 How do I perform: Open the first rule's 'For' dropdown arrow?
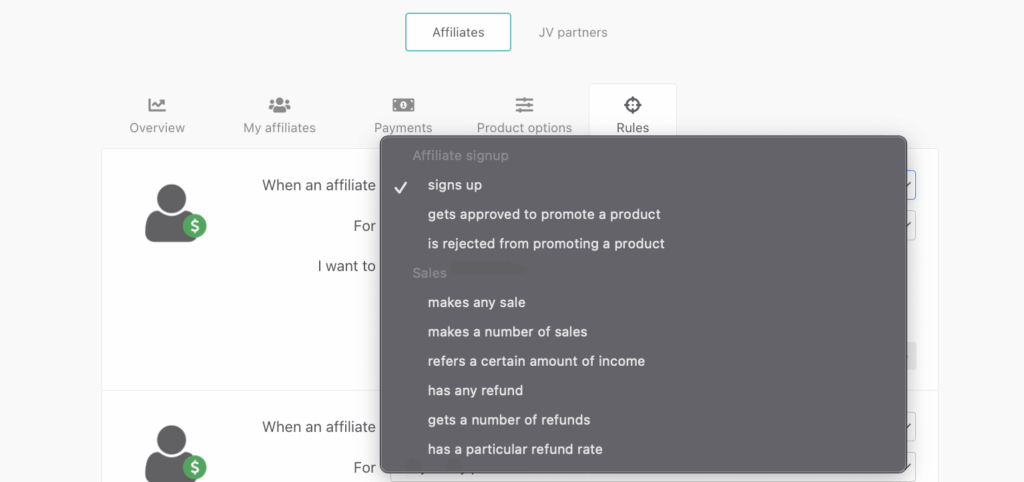911,226
